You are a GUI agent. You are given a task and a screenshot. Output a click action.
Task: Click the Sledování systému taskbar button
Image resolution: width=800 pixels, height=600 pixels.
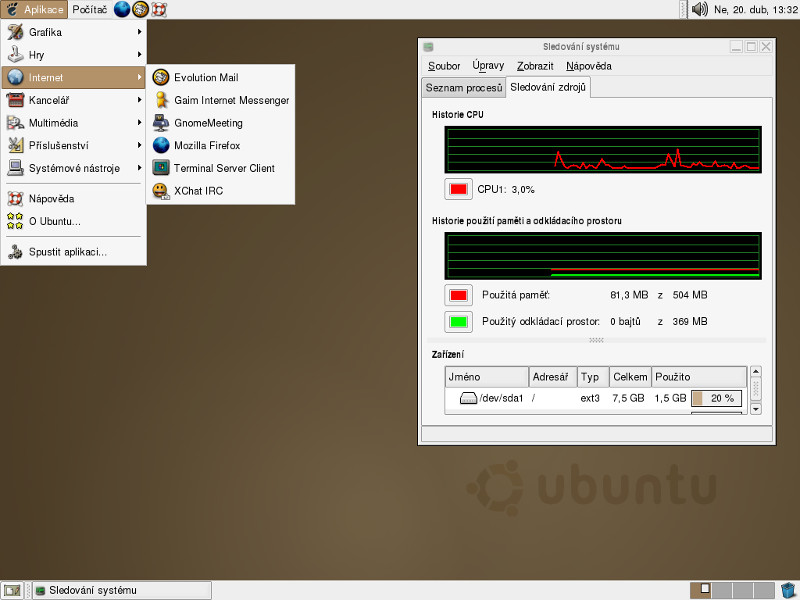pos(122,590)
